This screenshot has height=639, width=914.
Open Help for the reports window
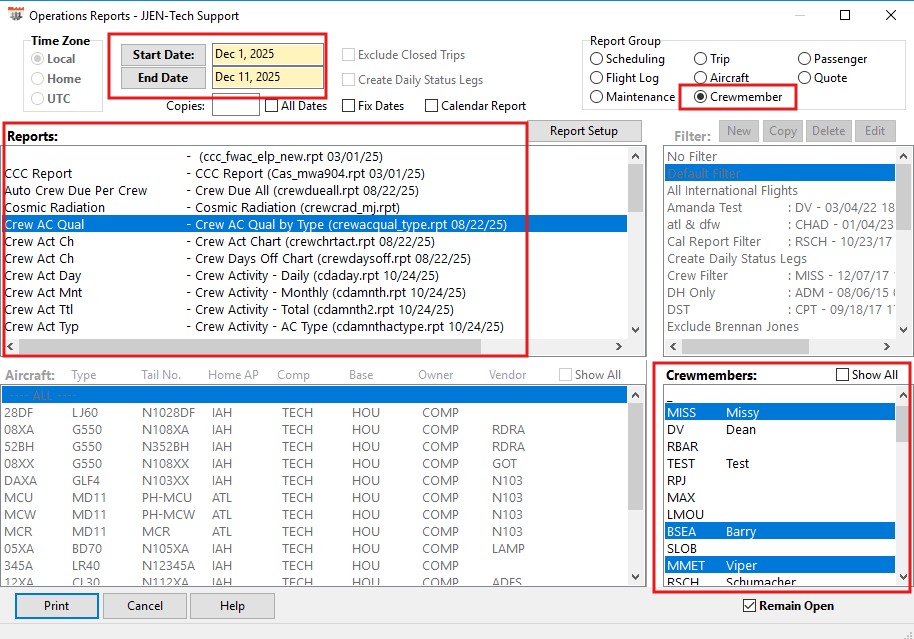(x=232, y=606)
